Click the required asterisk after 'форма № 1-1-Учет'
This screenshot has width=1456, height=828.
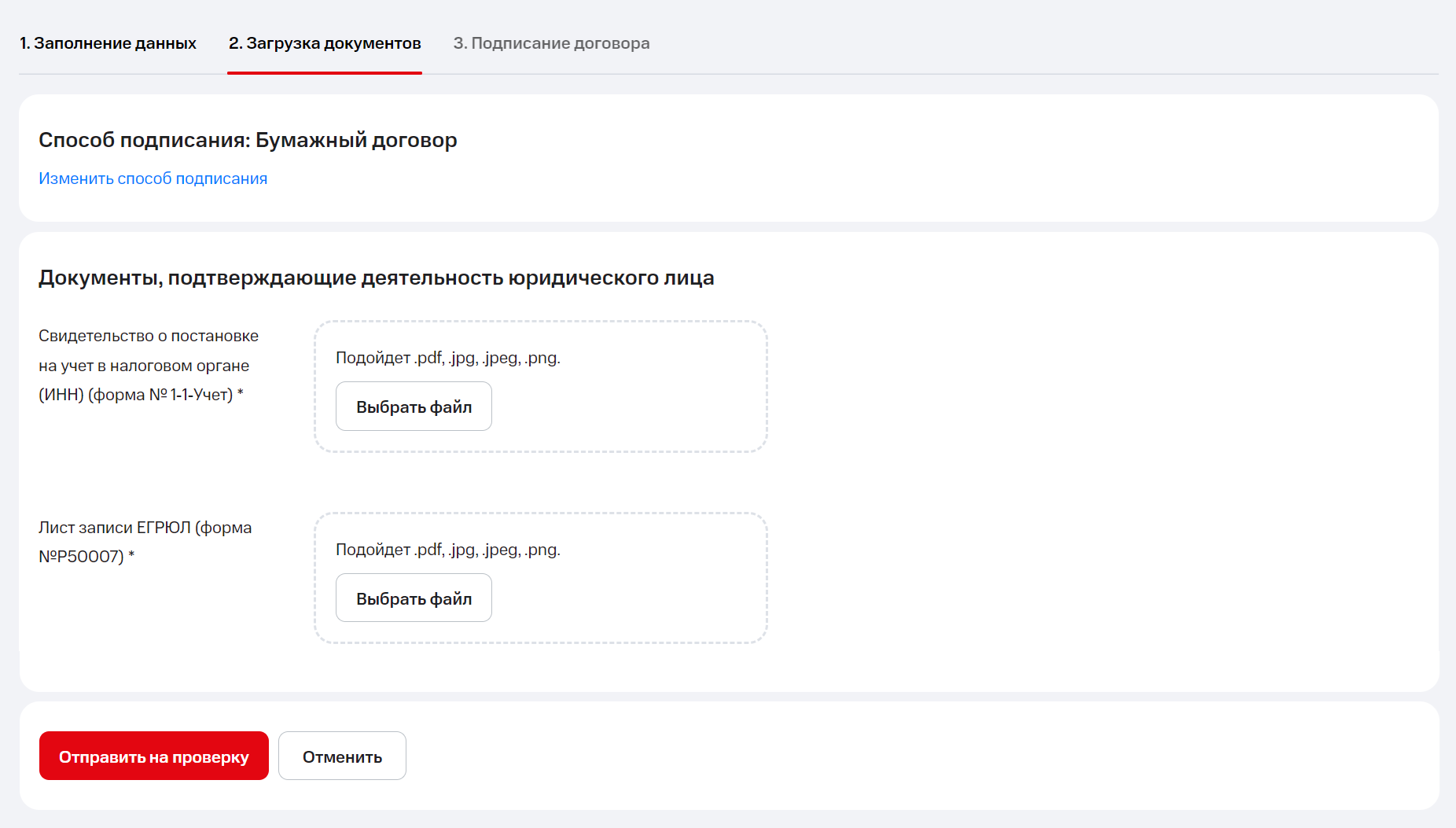pyautogui.click(x=241, y=392)
